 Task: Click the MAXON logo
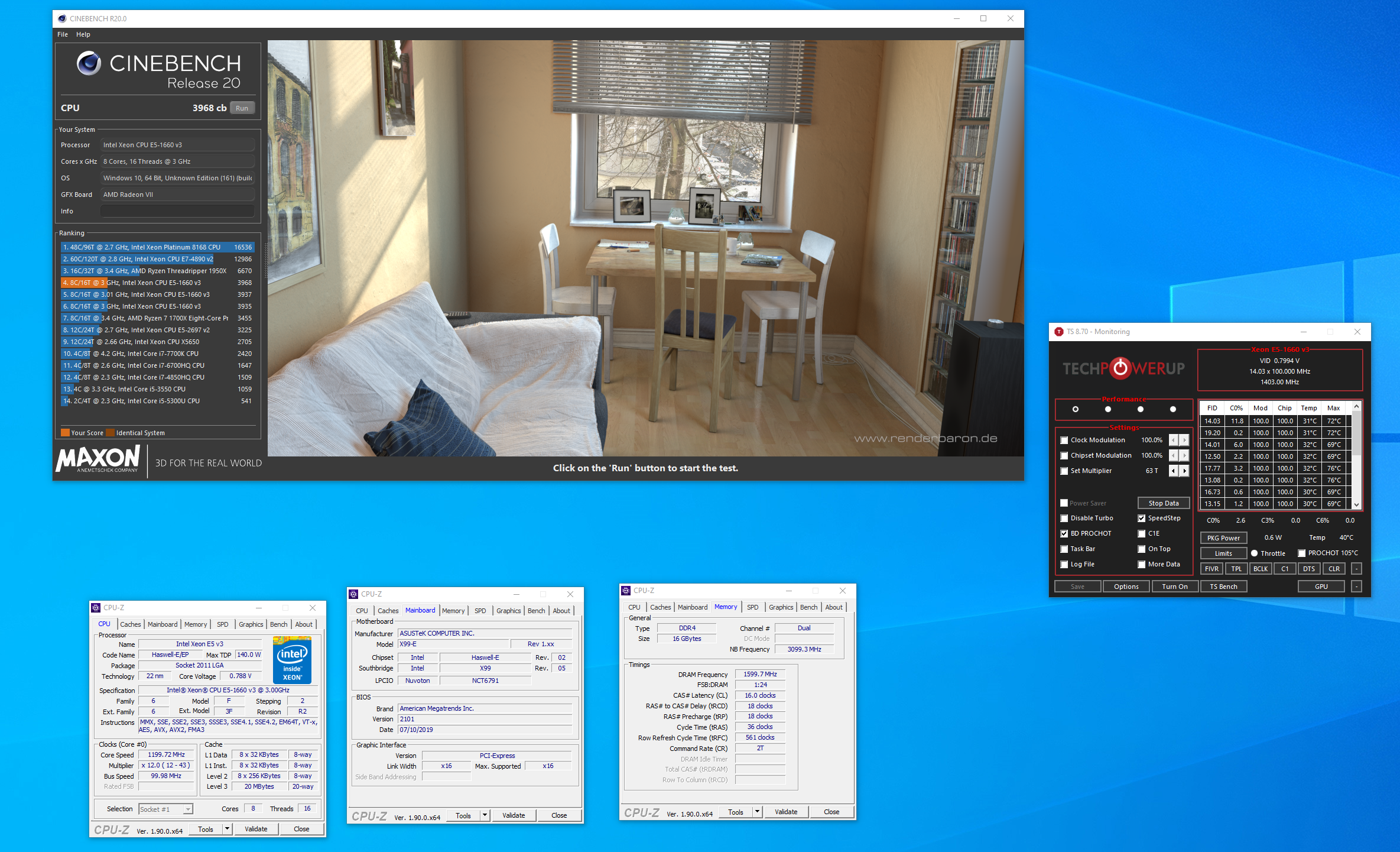coord(98,459)
